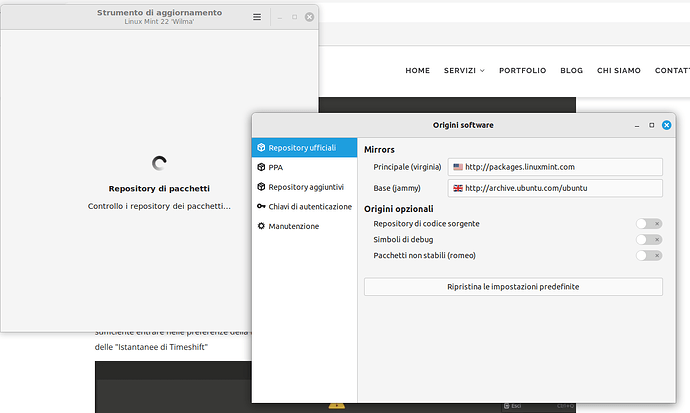Click the PPA package icon
Viewport: 690px width, 413px height.
pyautogui.click(x=261, y=167)
